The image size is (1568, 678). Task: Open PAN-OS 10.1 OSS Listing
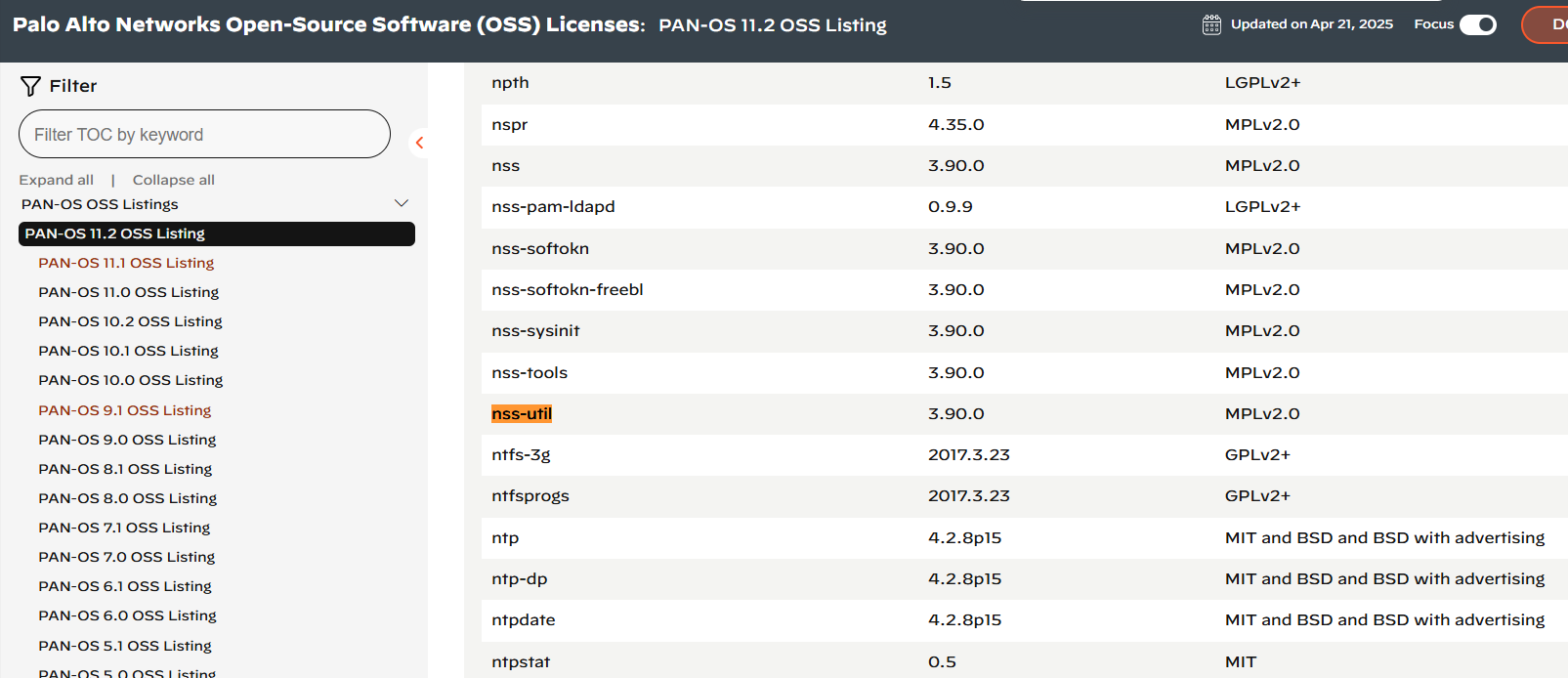pyautogui.click(x=128, y=351)
